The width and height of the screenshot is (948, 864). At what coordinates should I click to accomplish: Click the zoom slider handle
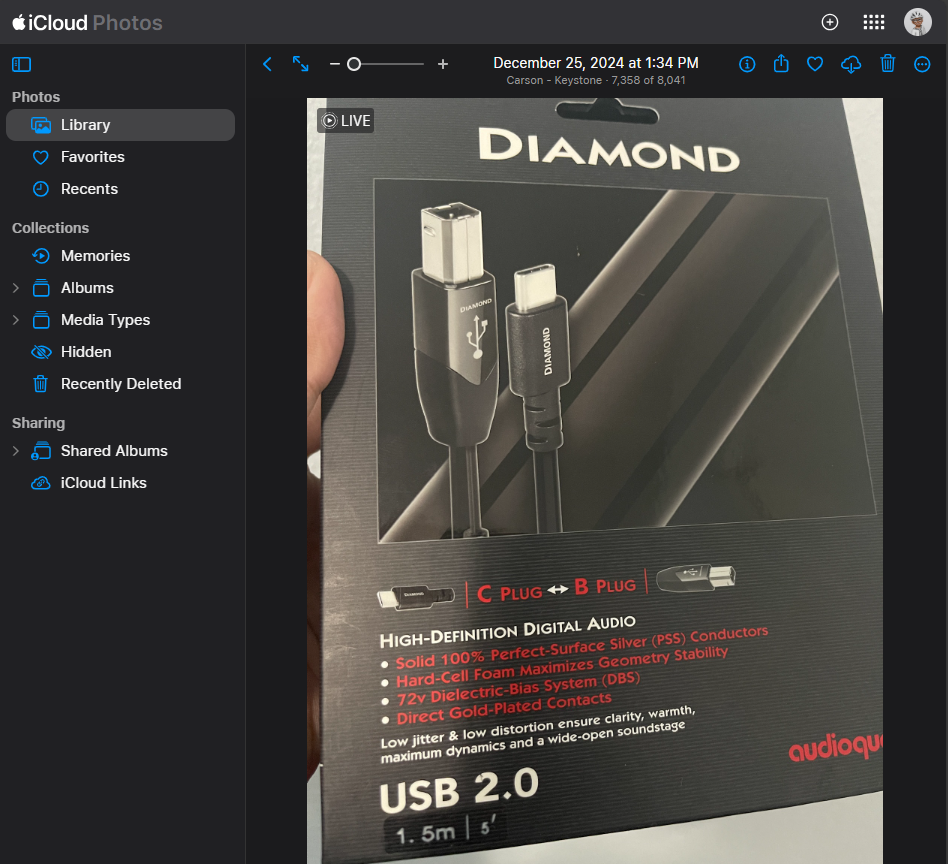[x=354, y=64]
